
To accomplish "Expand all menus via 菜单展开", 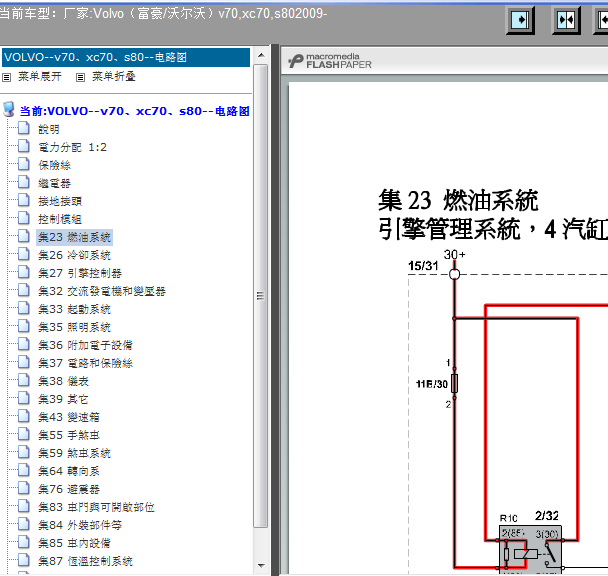I will pyautogui.click(x=40, y=76).
